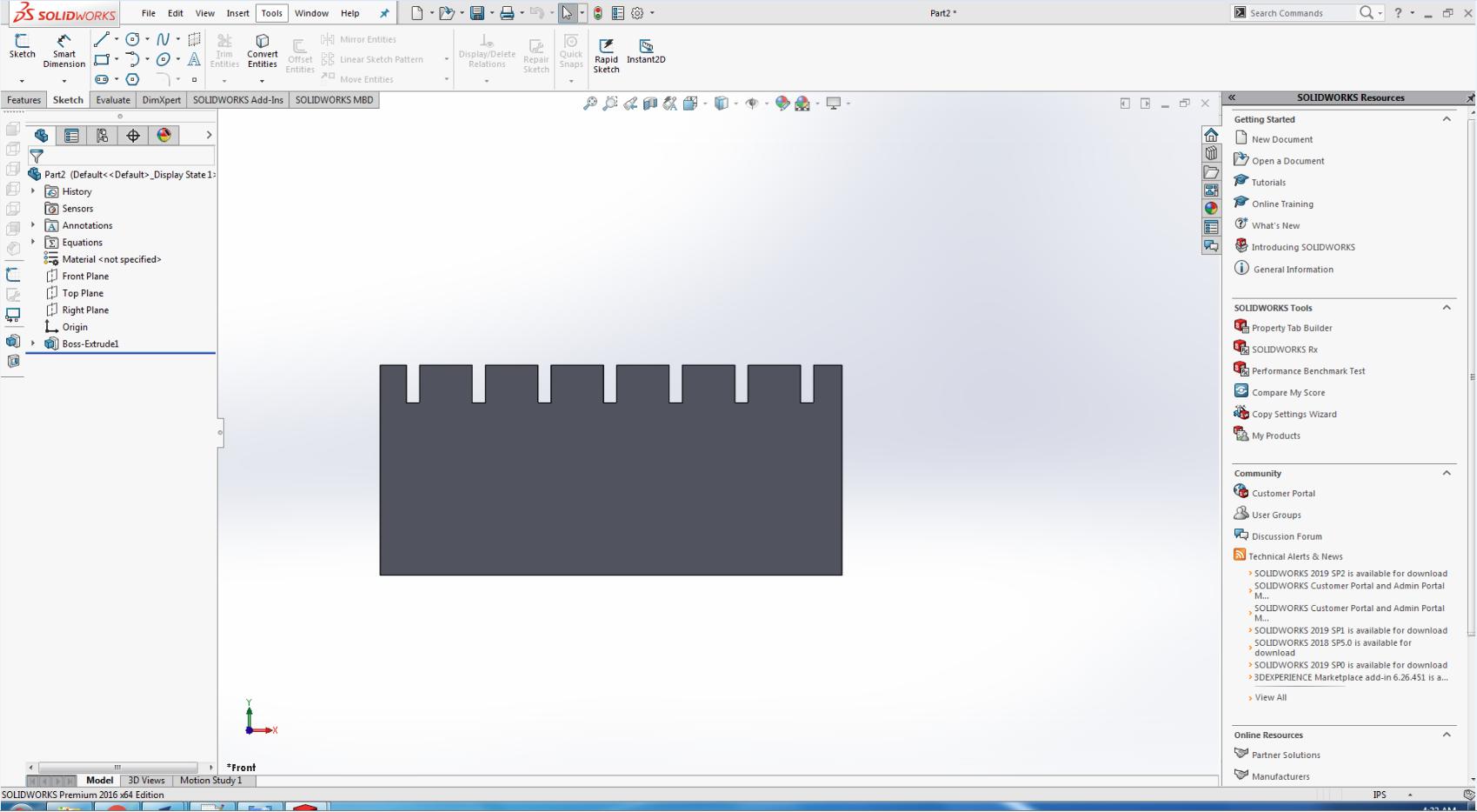Click the Sketch tool button

[x=23, y=47]
